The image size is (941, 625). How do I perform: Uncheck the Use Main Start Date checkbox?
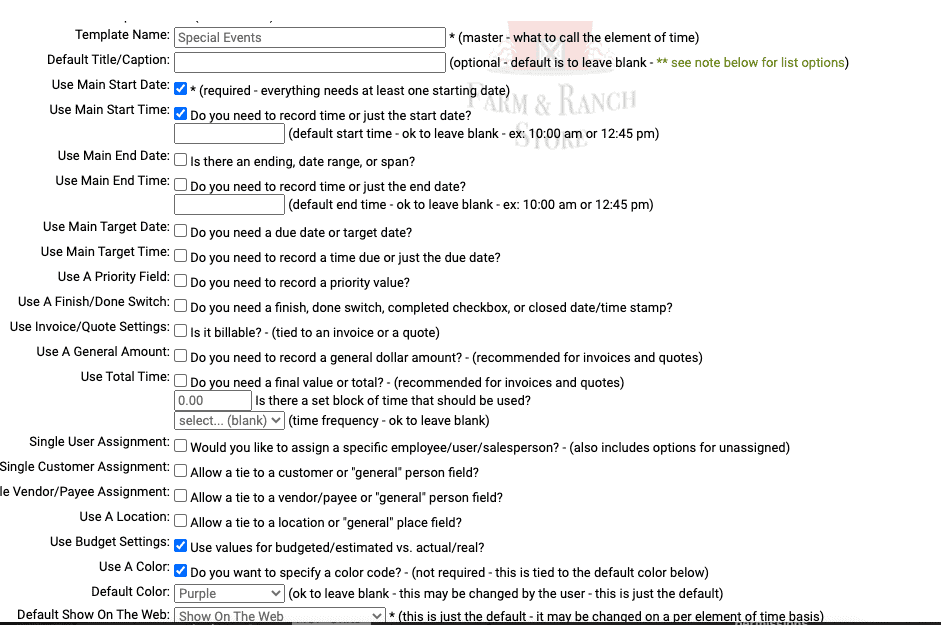pos(181,89)
